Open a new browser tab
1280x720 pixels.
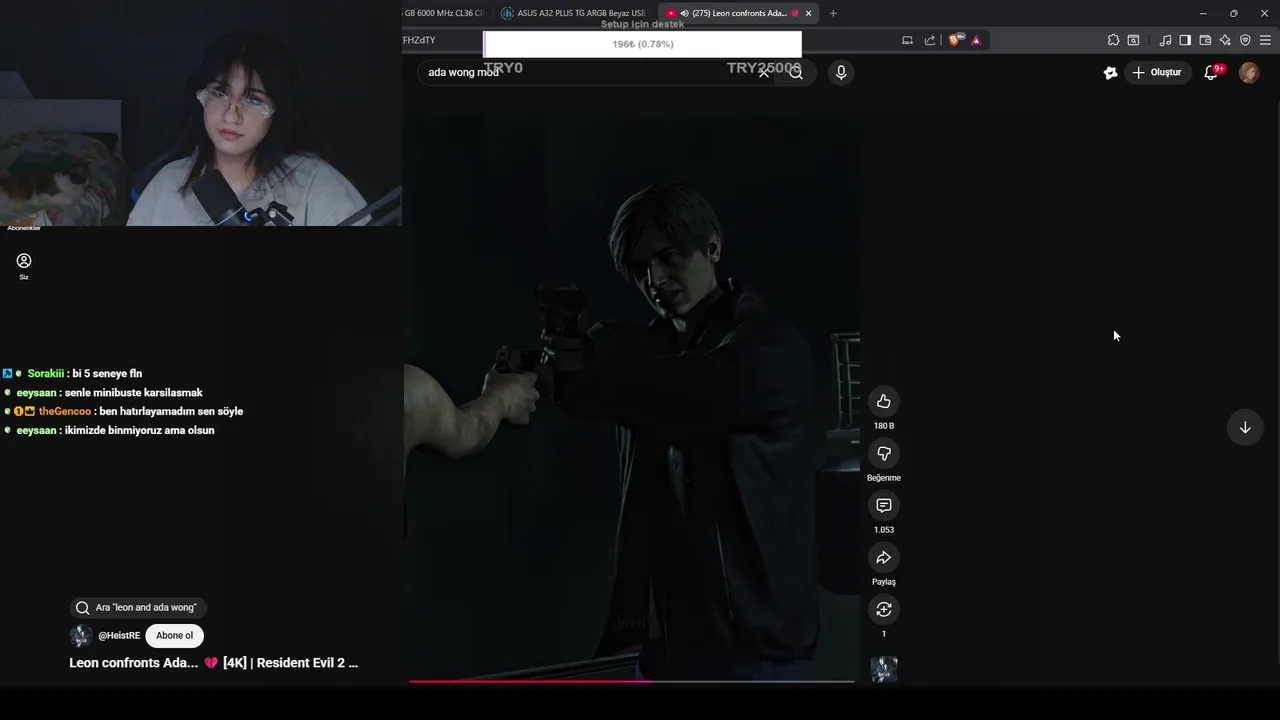pos(833,13)
